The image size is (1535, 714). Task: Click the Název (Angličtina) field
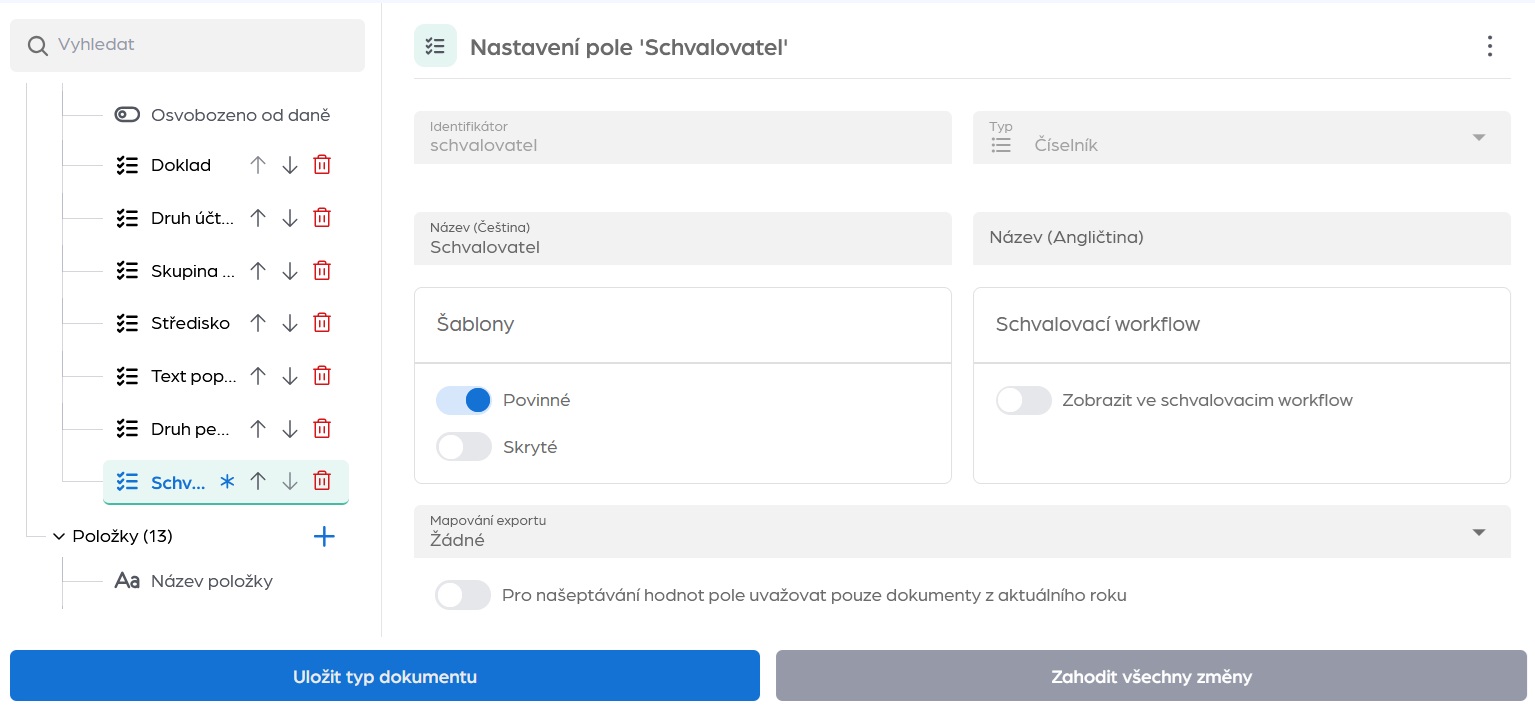click(1241, 239)
